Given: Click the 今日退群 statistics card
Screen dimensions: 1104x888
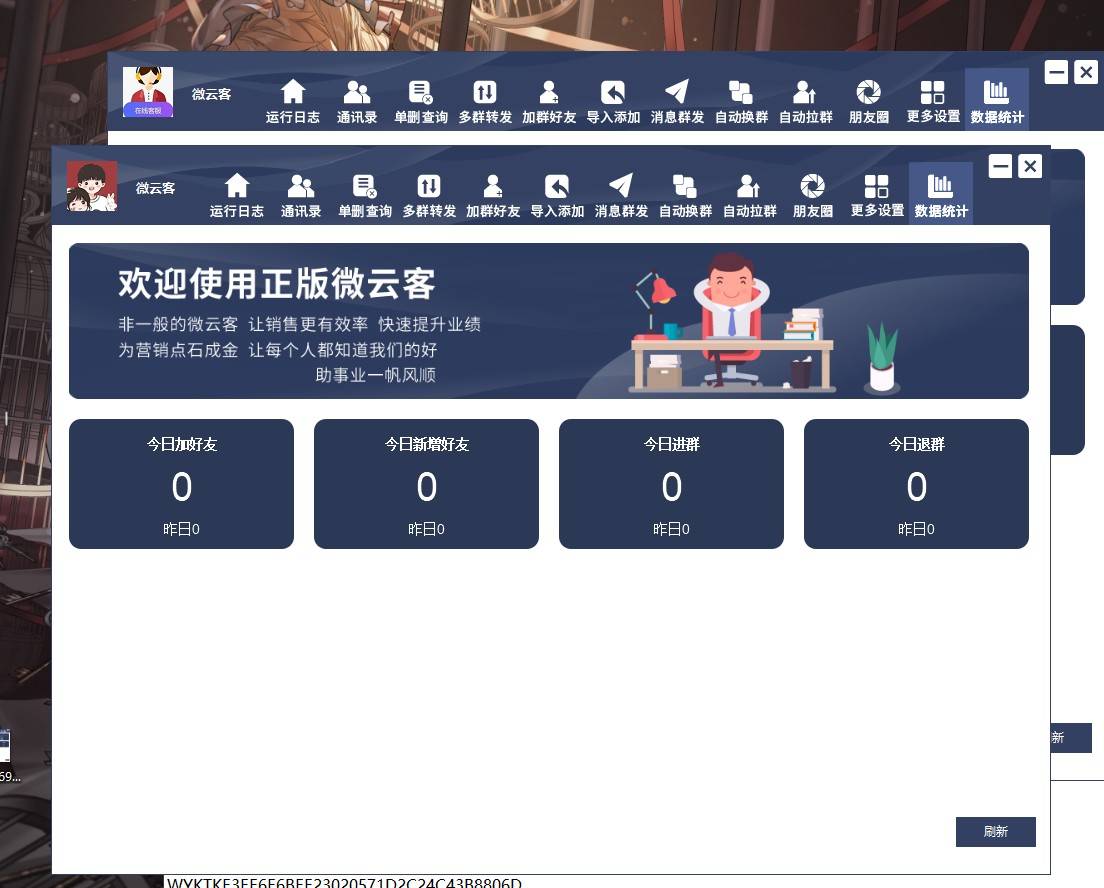Looking at the screenshot, I should click(916, 484).
